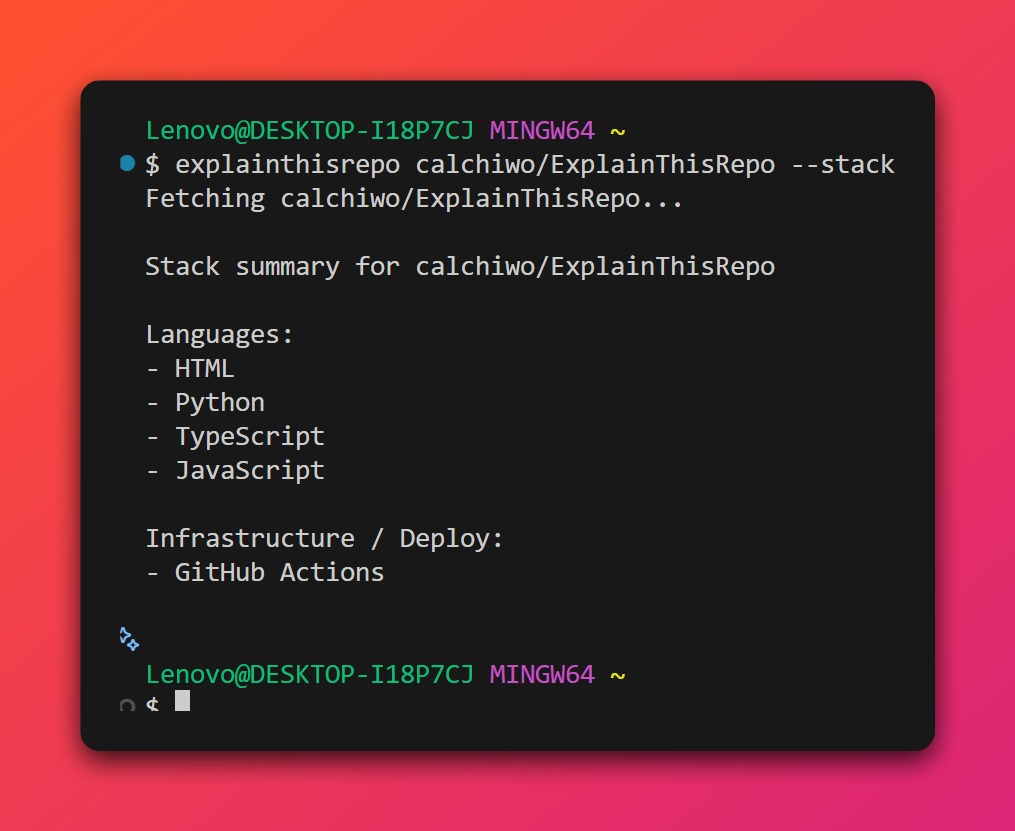Screen dimensions: 1015x831
Task: Click the blue dot marker beside the explainthisrepo command
Action: point(126,163)
